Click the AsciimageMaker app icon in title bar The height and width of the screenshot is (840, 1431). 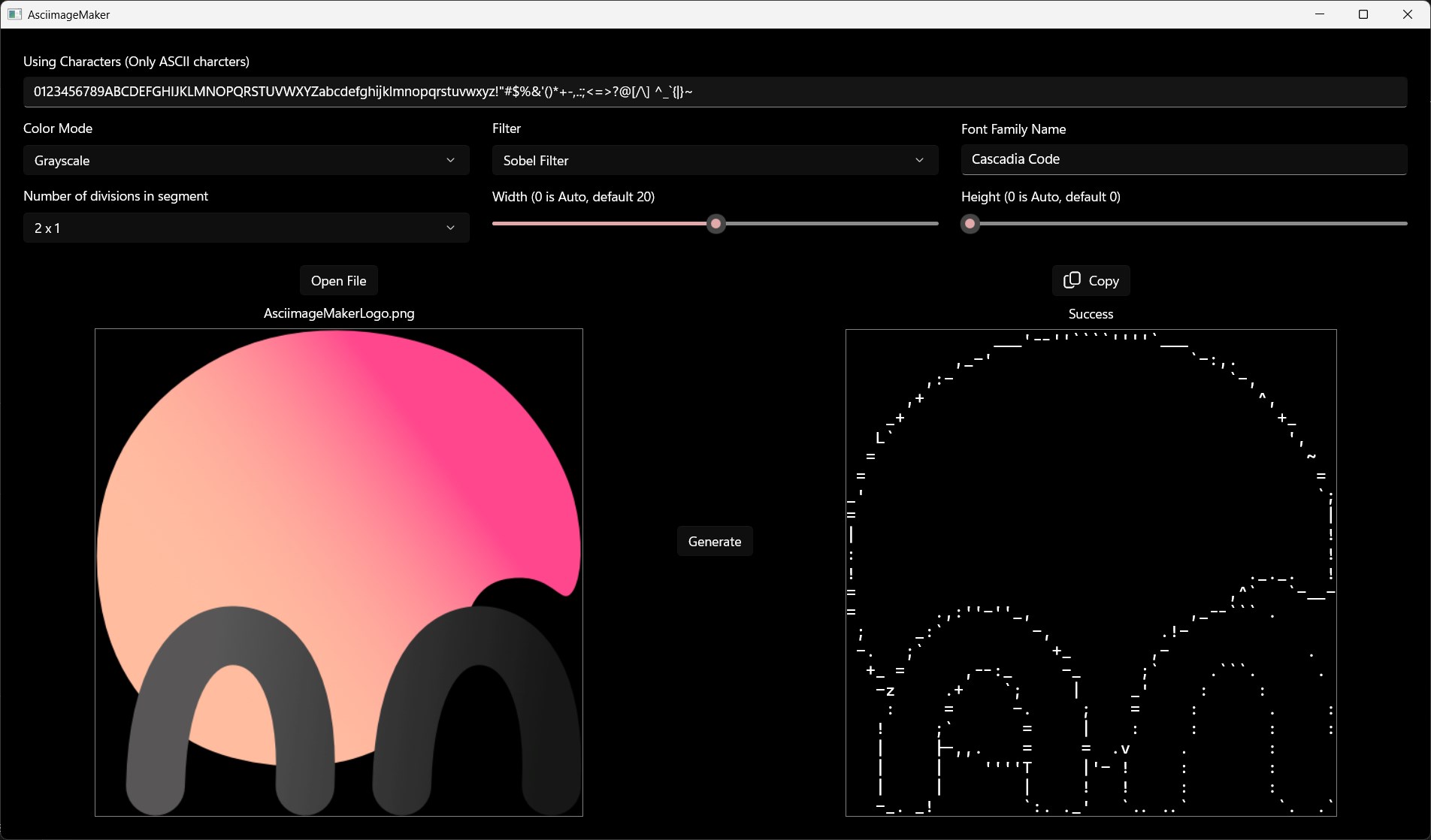pyautogui.click(x=14, y=14)
